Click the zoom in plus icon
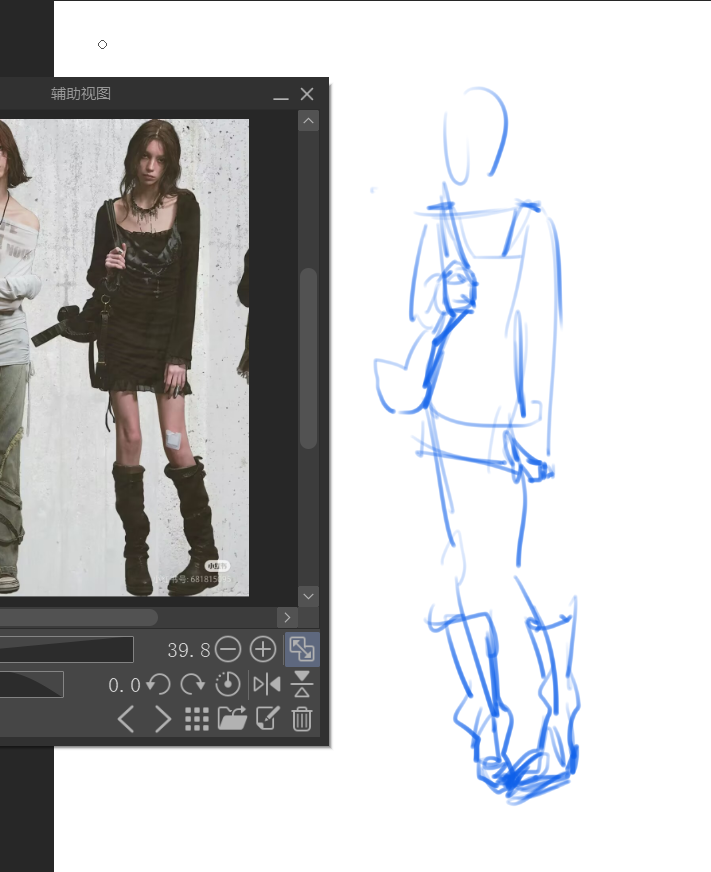The height and width of the screenshot is (872, 711). (262, 650)
